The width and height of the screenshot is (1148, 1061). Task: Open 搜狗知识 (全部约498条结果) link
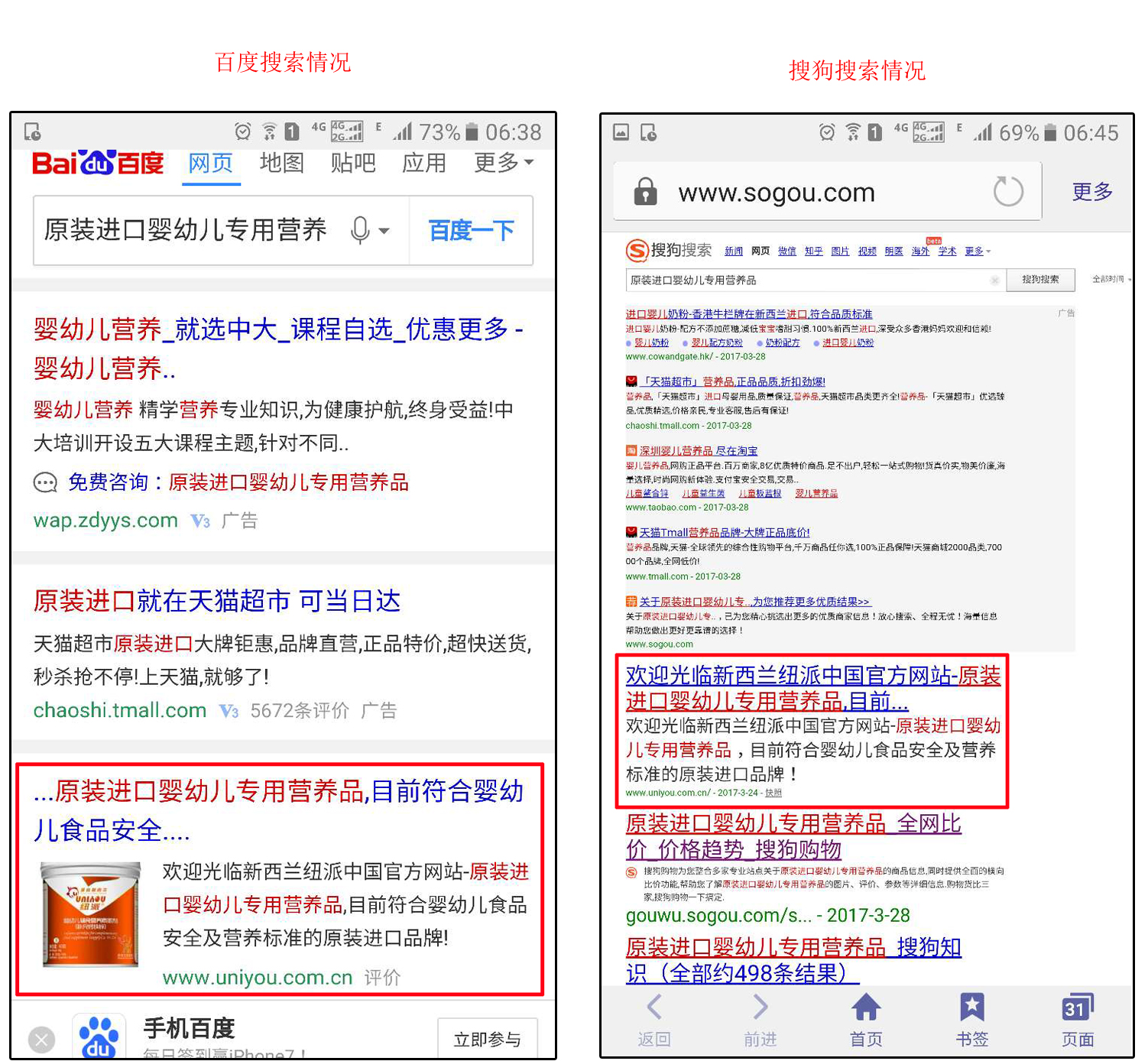coord(793,960)
